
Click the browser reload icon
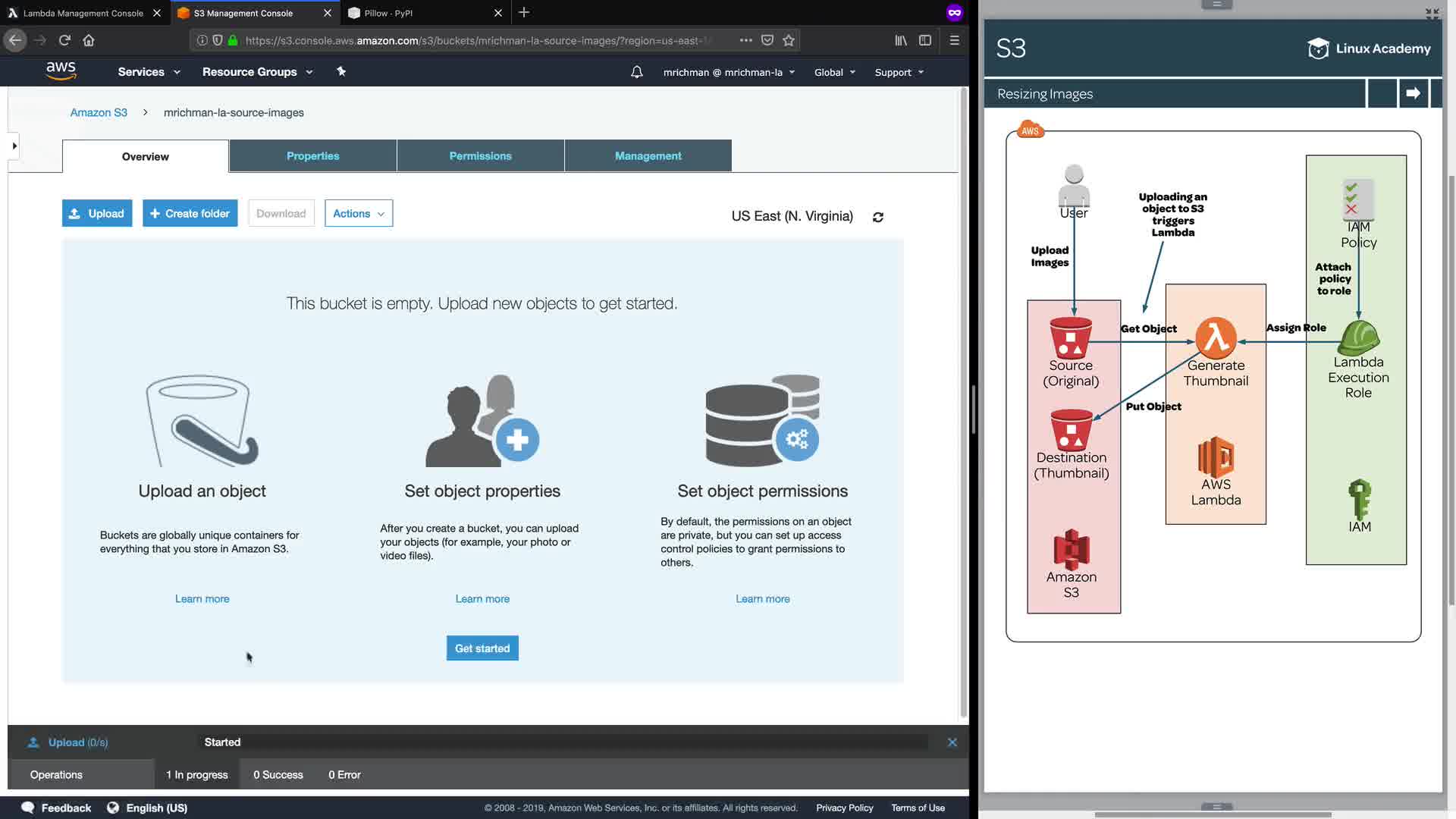(x=64, y=40)
